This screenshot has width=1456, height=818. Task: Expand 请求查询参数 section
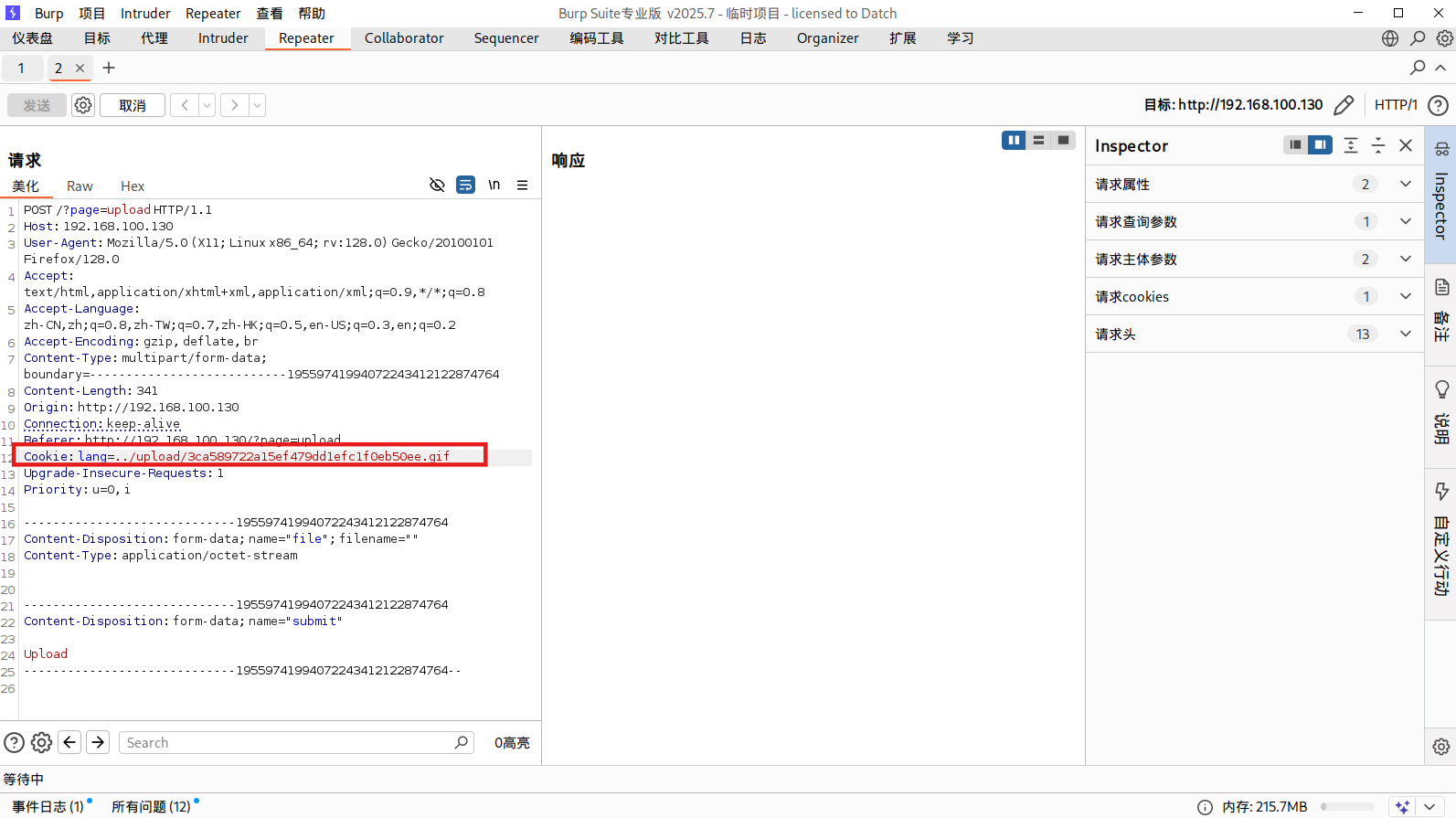[1254, 221]
